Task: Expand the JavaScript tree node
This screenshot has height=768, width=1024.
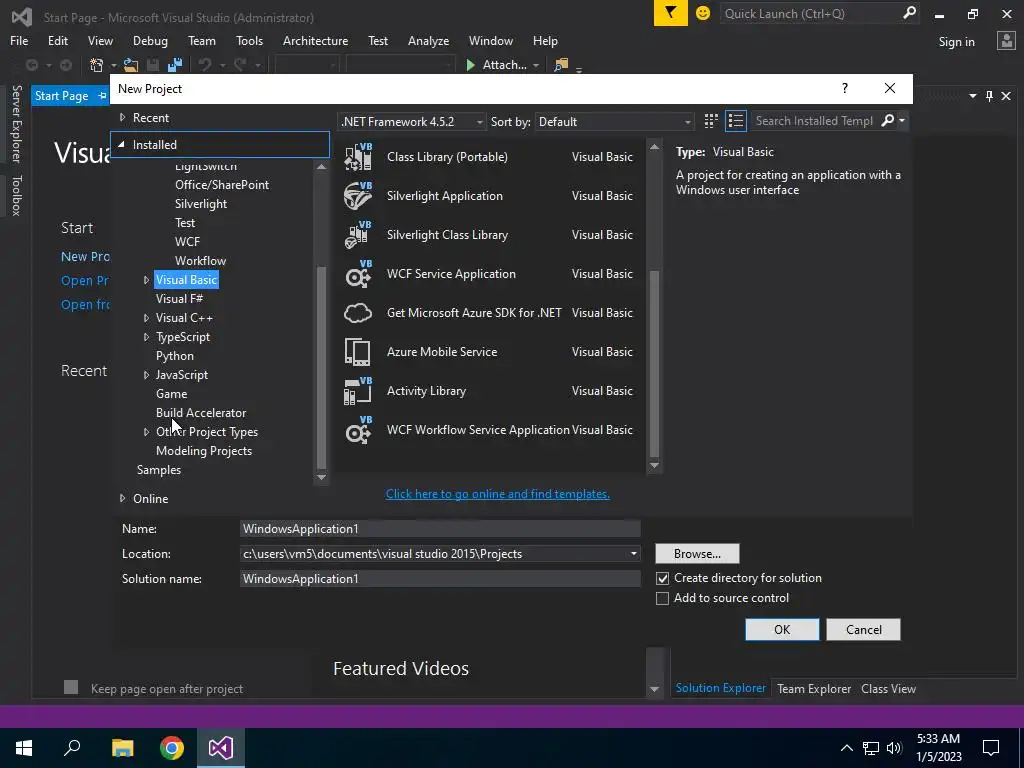Action: [x=146, y=375]
